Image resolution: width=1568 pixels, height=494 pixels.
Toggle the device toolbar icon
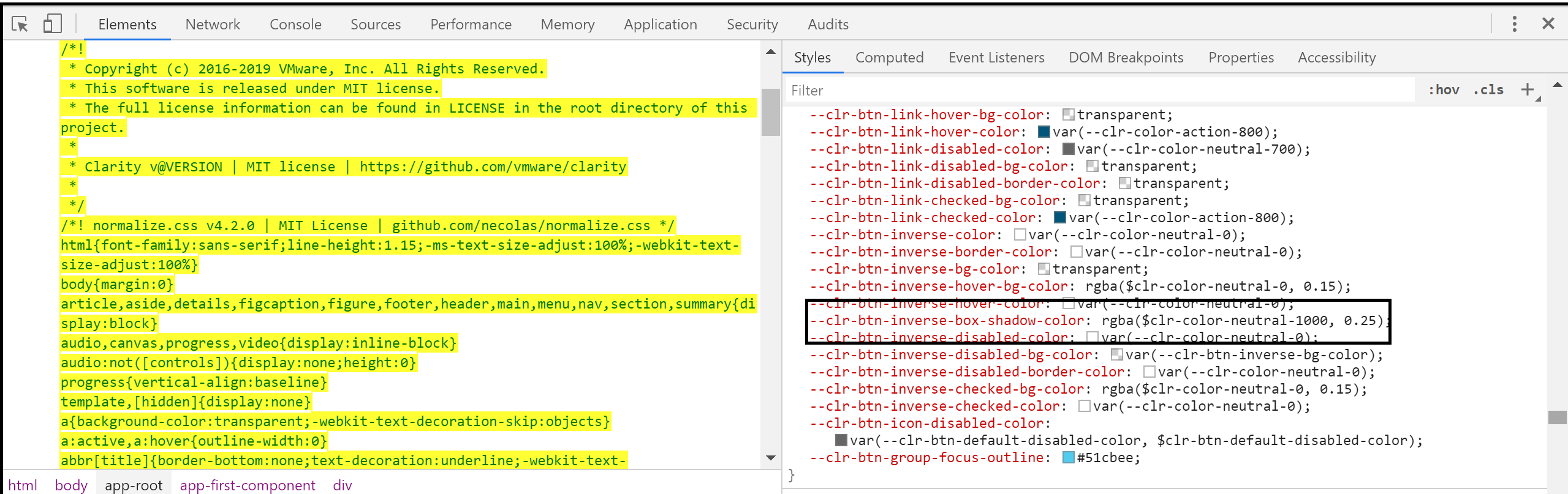coord(52,24)
